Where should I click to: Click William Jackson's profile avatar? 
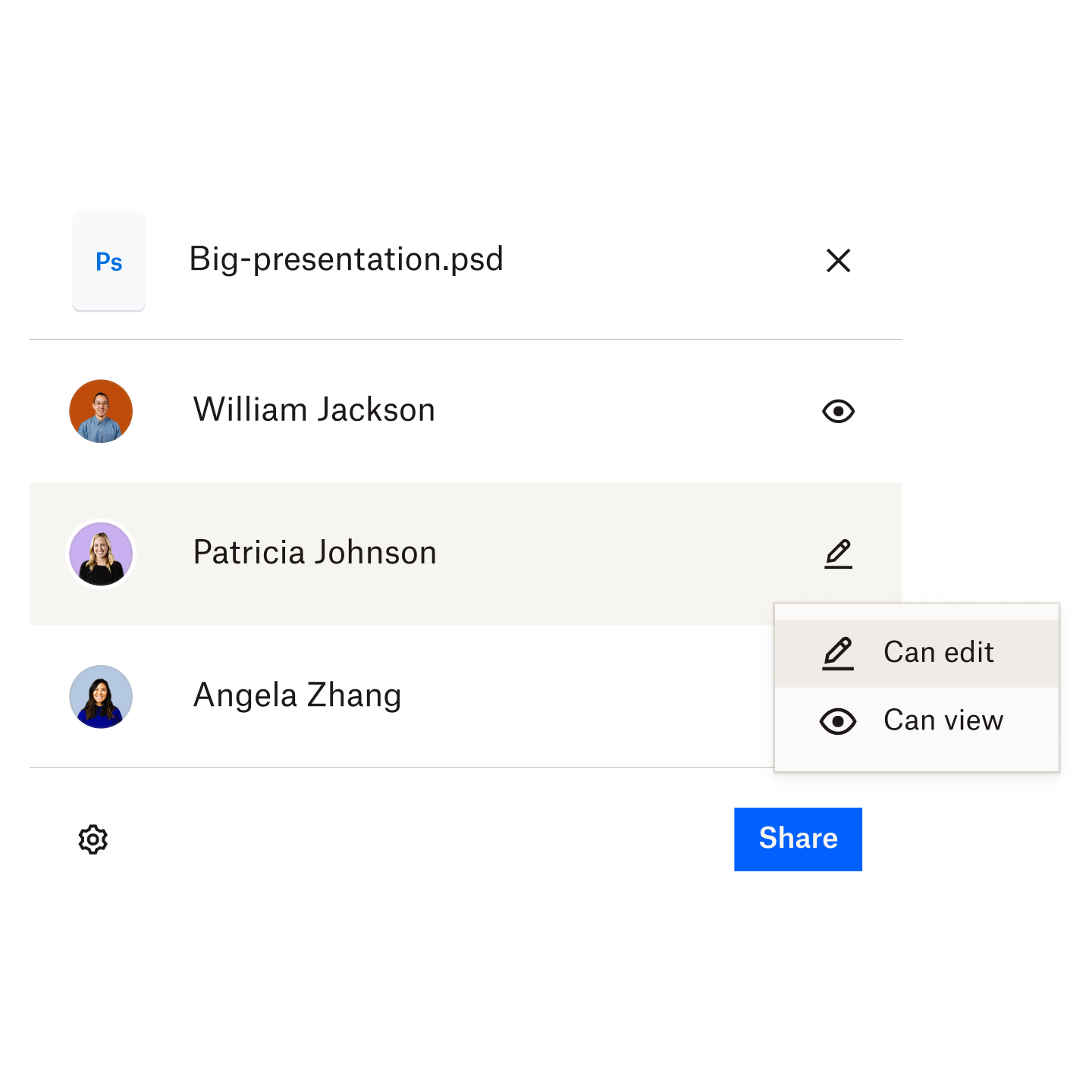(101, 411)
